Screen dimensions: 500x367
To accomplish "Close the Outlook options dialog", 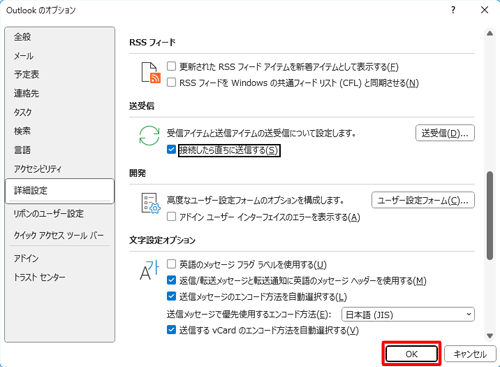I will pyautogui.click(x=484, y=10).
